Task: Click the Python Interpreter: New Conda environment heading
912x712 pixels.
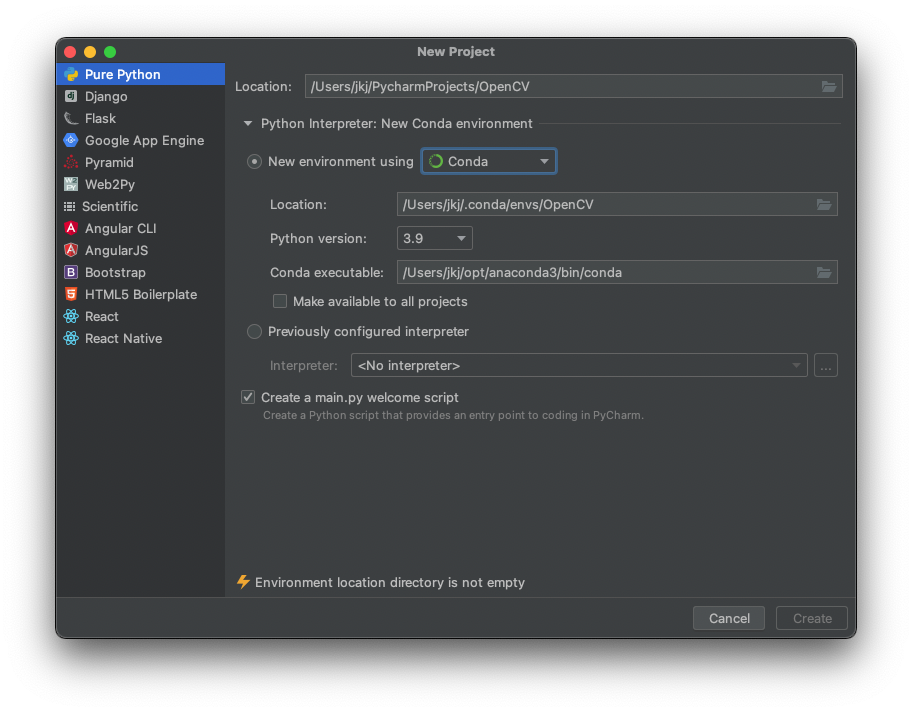Action: (x=397, y=123)
